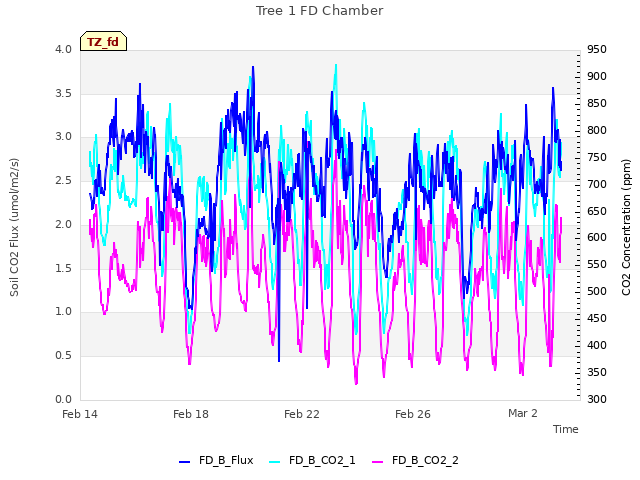
Task: Click the chart title Tree 1 FD Chamber
Action: pos(320,11)
